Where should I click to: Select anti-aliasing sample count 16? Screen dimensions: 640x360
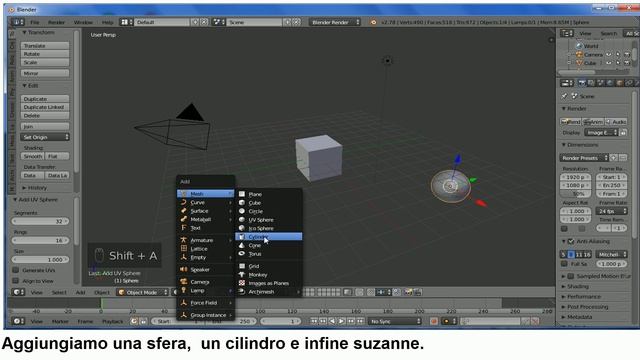point(587,254)
